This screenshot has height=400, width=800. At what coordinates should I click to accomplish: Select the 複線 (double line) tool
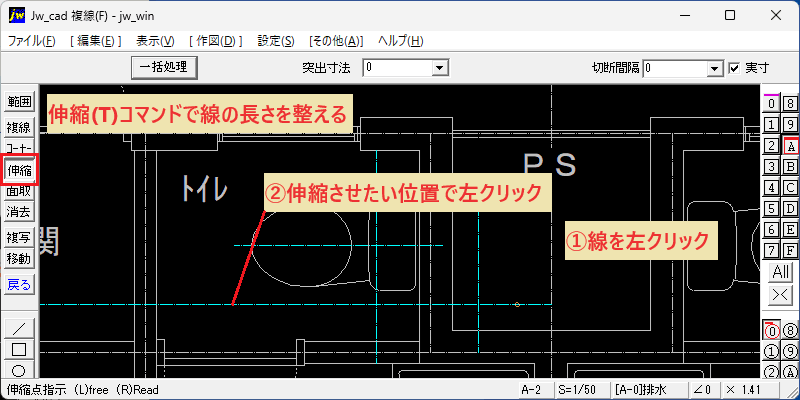[x=19, y=128]
